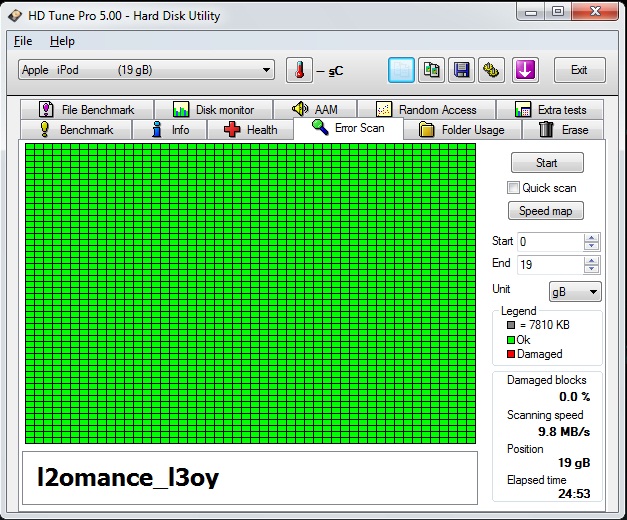
Task: Increase the Start value with up arrow
Action: click(x=592, y=237)
